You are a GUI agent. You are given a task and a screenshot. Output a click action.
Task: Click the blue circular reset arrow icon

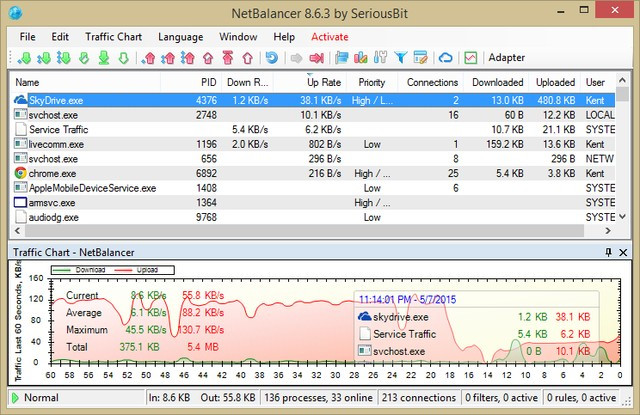click(x=272, y=58)
